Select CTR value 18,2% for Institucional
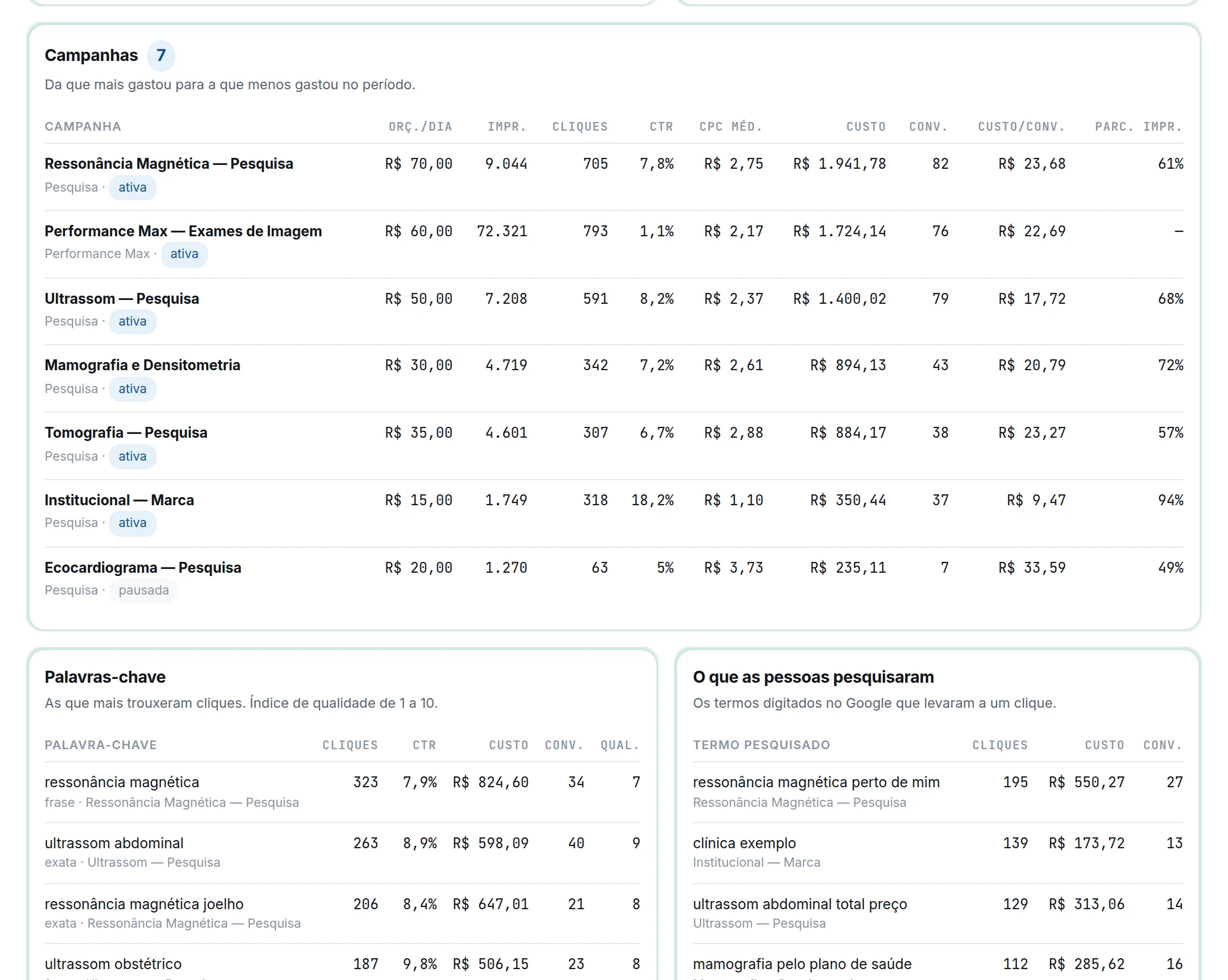The width and height of the screenshot is (1228, 980). point(652,500)
